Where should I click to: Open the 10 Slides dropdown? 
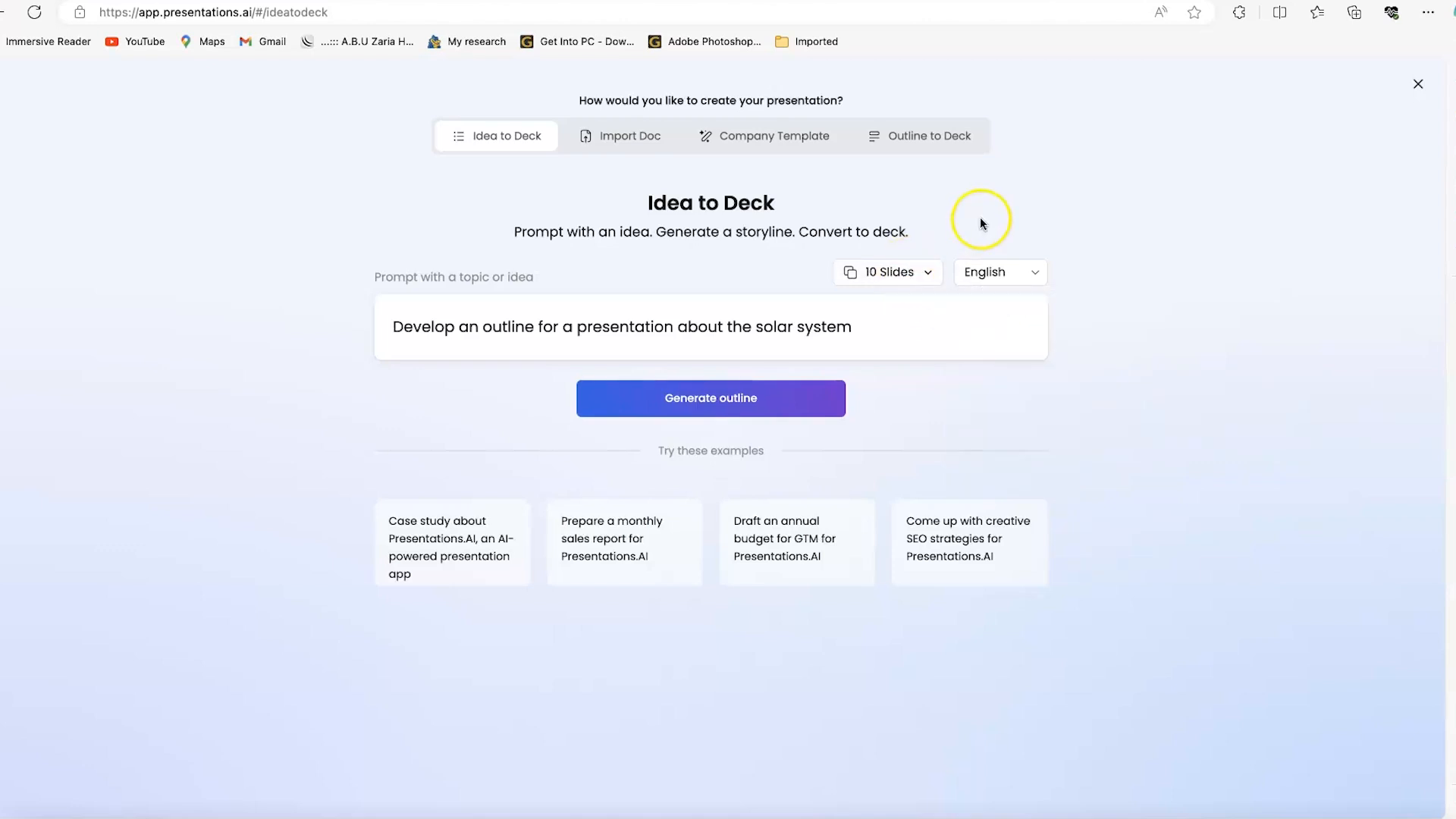[888, 272]
